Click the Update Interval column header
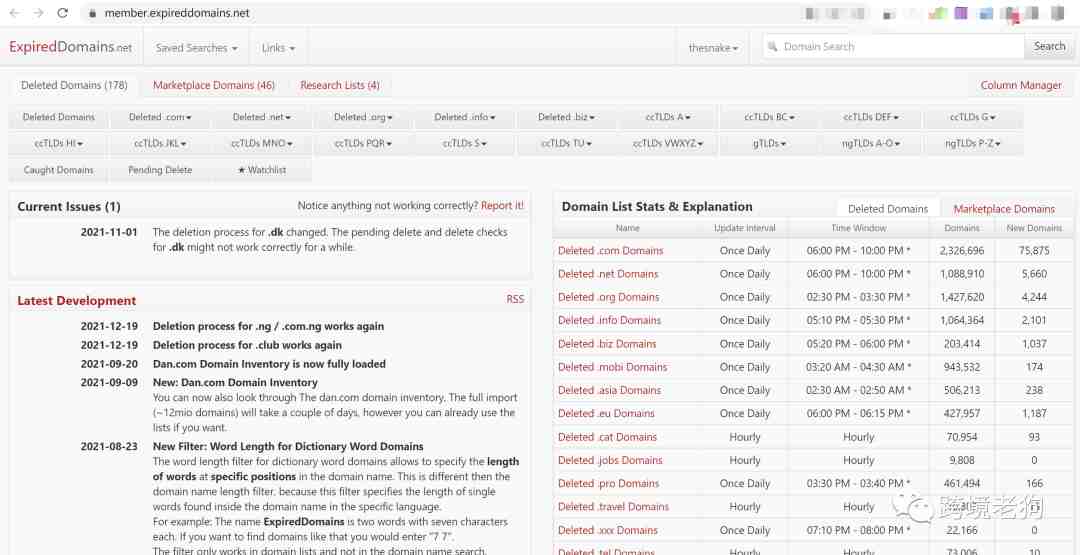1080x555 pixels. coord(745,228)
